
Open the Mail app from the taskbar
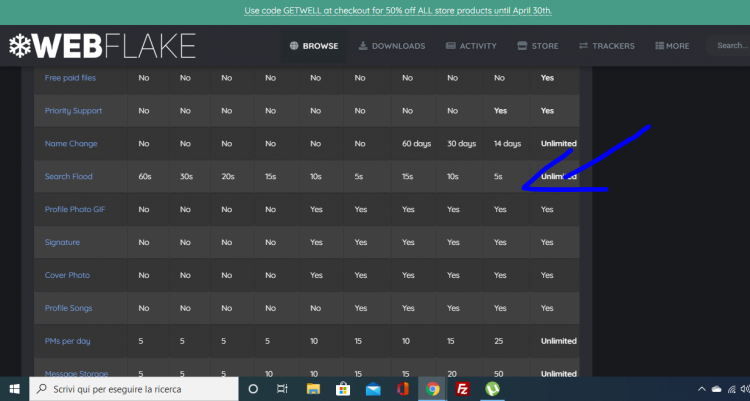click(372, 388)
